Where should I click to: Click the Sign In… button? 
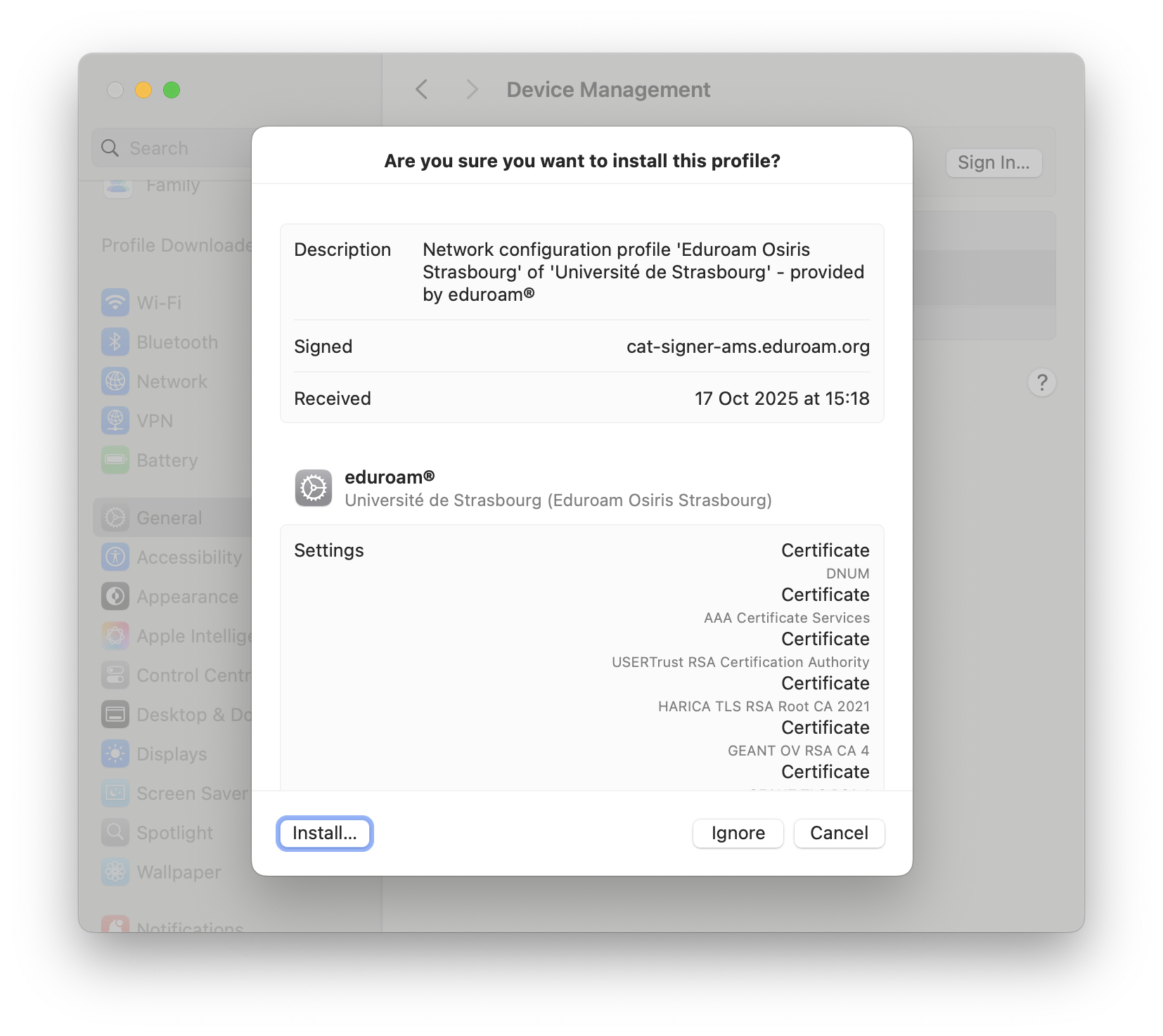pos(993,163)
